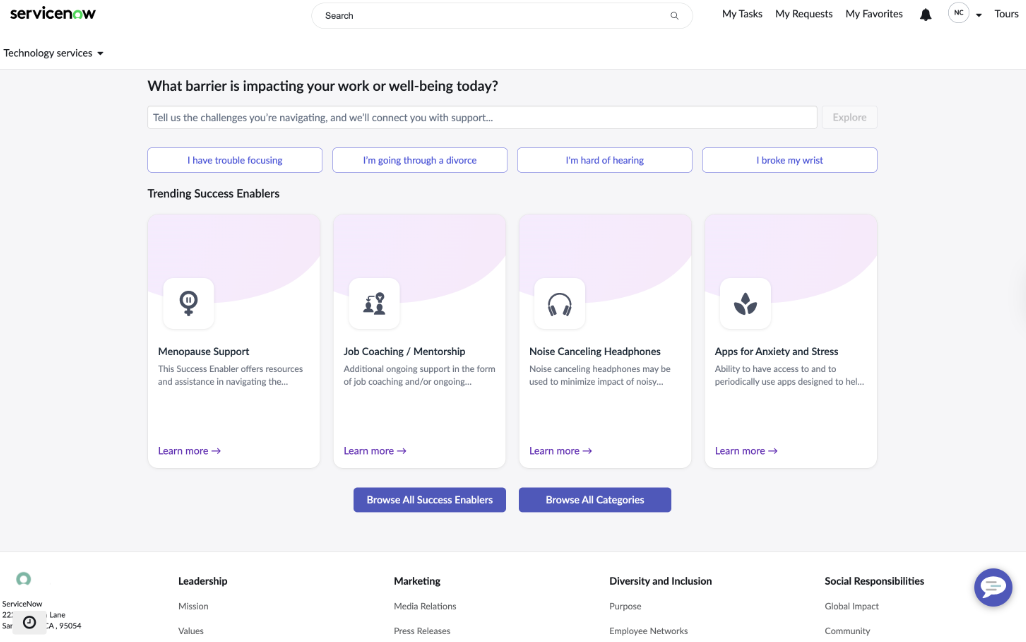
Task: Click the ServiceNow logo in header
Action: [x=52, y=13]
